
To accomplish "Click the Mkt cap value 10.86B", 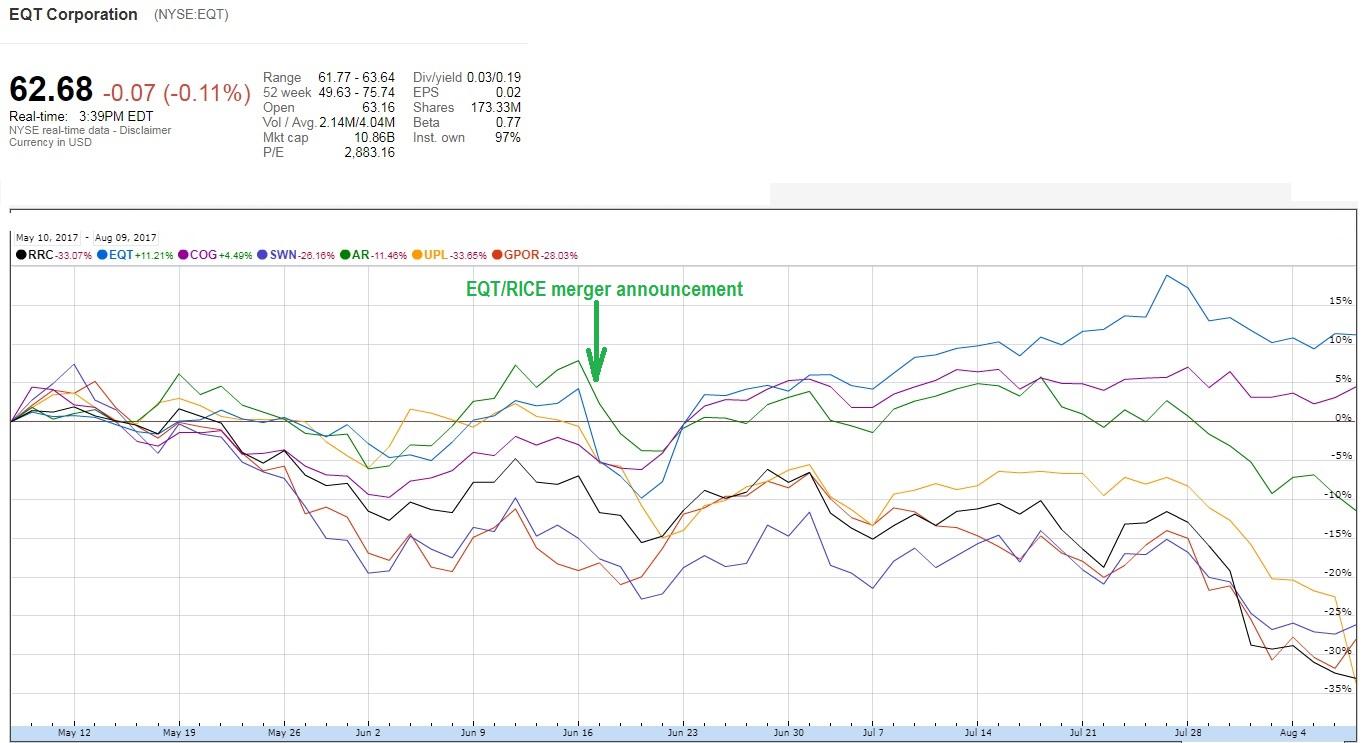I will click(373, 137).
